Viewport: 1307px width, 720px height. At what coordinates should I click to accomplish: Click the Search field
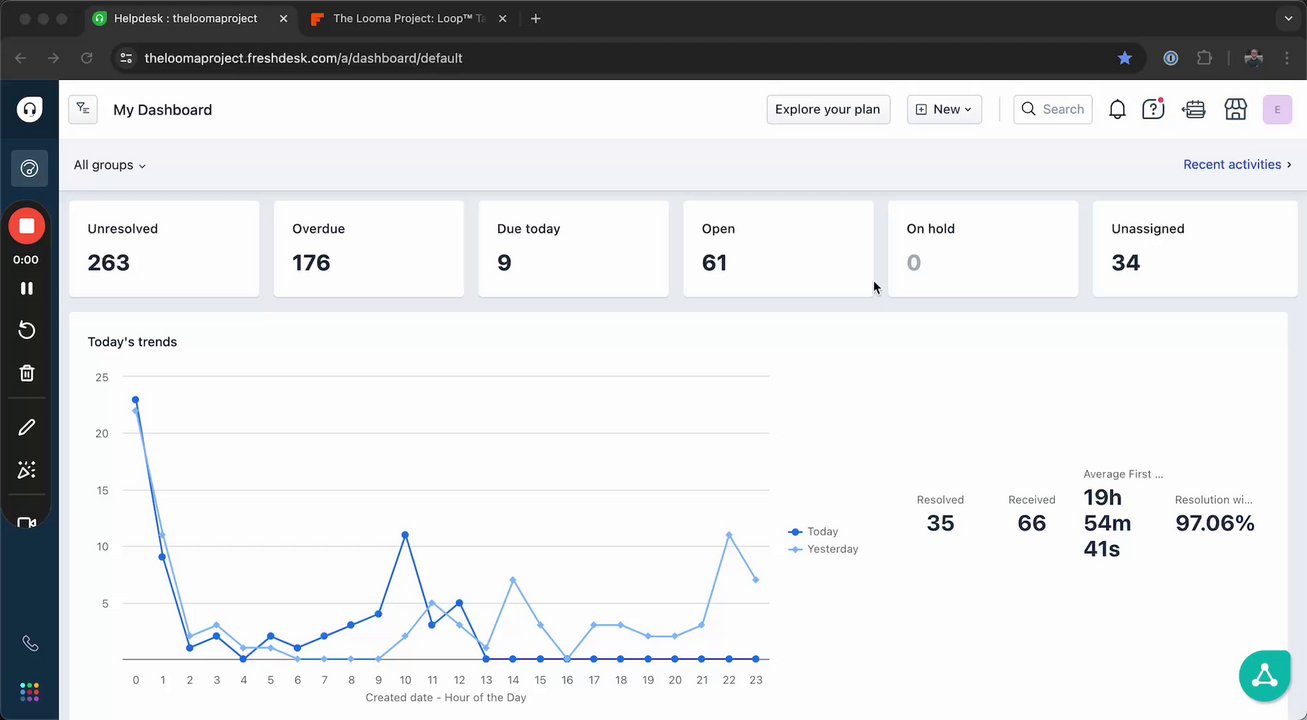(x=1053, y=110)
